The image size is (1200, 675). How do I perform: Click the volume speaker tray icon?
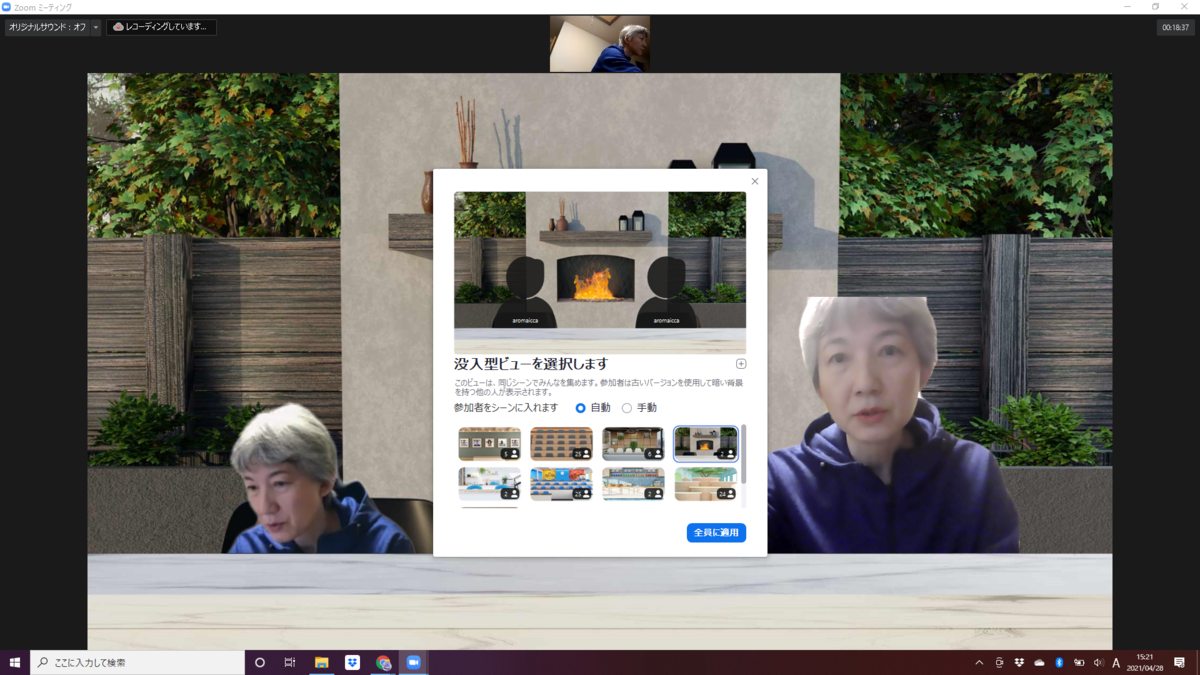(1098, 662)
